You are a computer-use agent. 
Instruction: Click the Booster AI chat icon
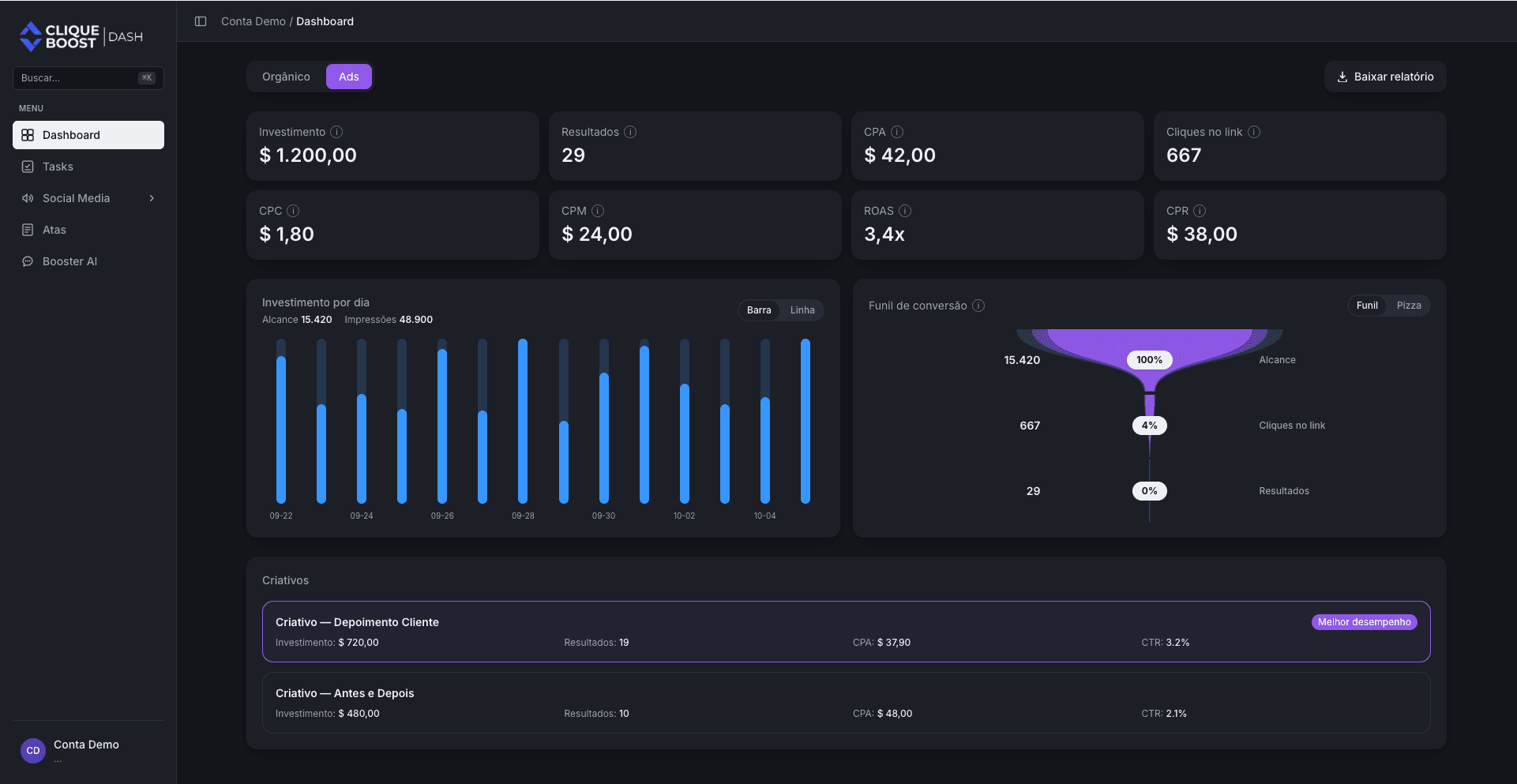[x=28, y=261]
